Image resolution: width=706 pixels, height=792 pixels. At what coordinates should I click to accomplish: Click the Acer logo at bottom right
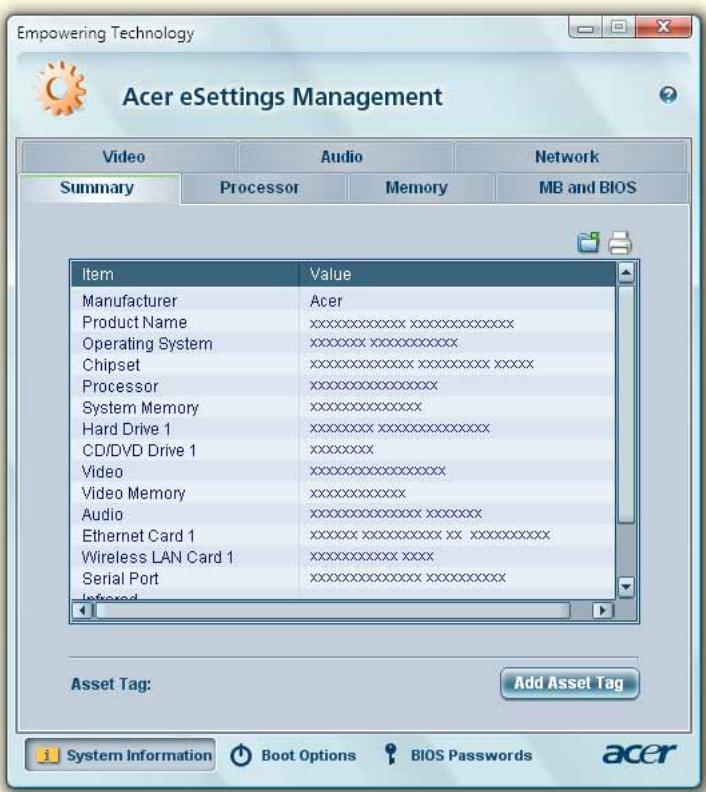639,754
